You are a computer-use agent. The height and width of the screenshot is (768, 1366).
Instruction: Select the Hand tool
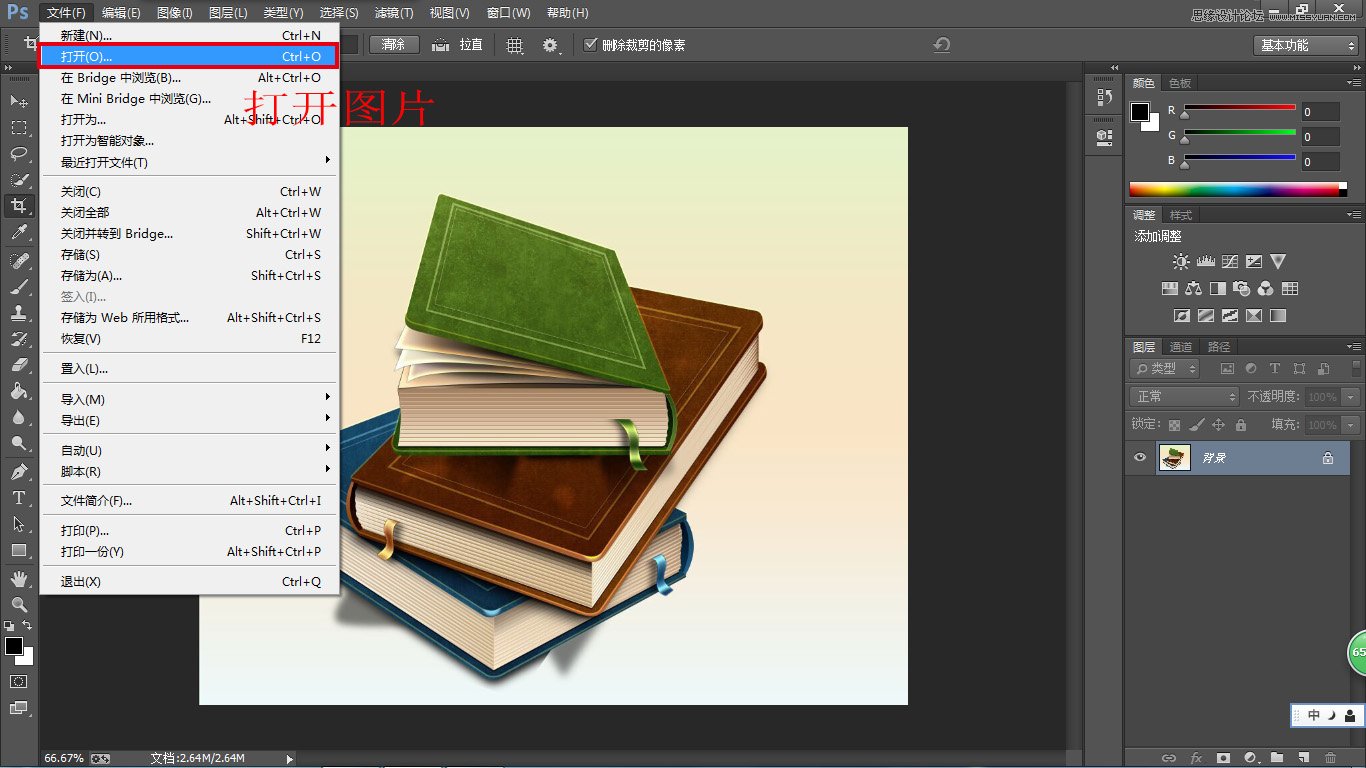click(19, 579)
